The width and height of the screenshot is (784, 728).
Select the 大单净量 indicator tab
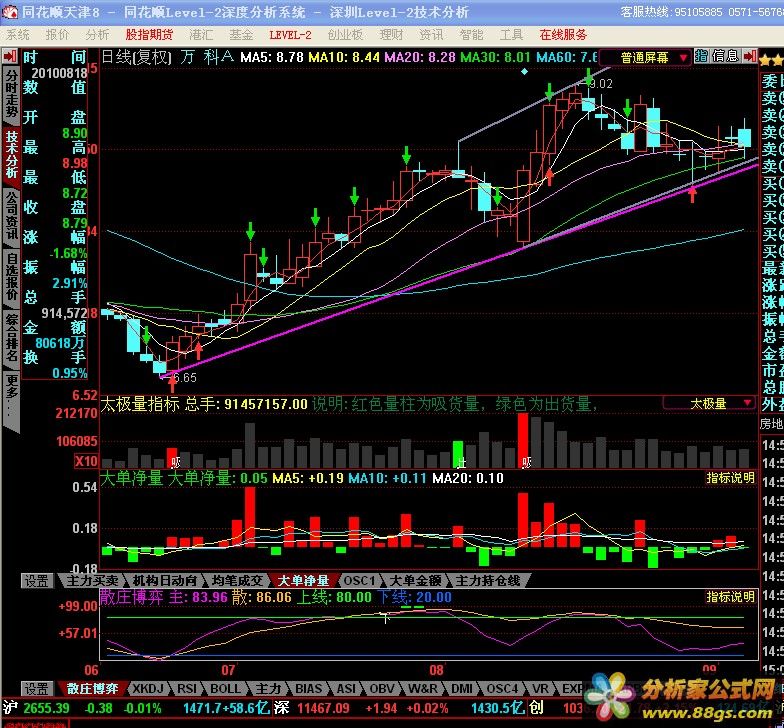click(x=303, y=580)
